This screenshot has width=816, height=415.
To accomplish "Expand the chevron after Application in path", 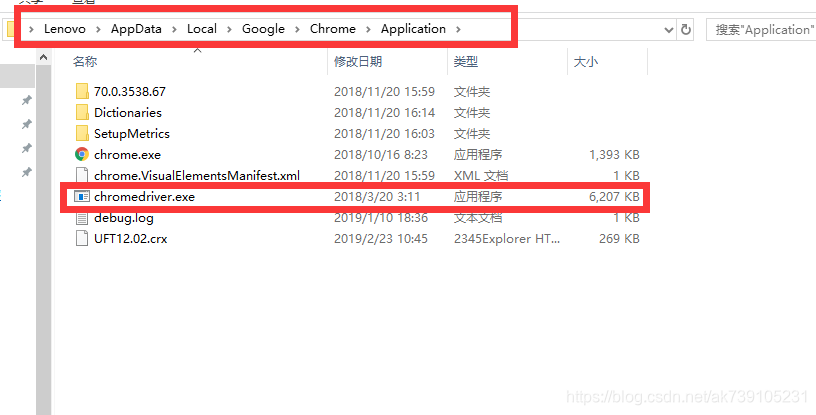I will tap(458, 30).
